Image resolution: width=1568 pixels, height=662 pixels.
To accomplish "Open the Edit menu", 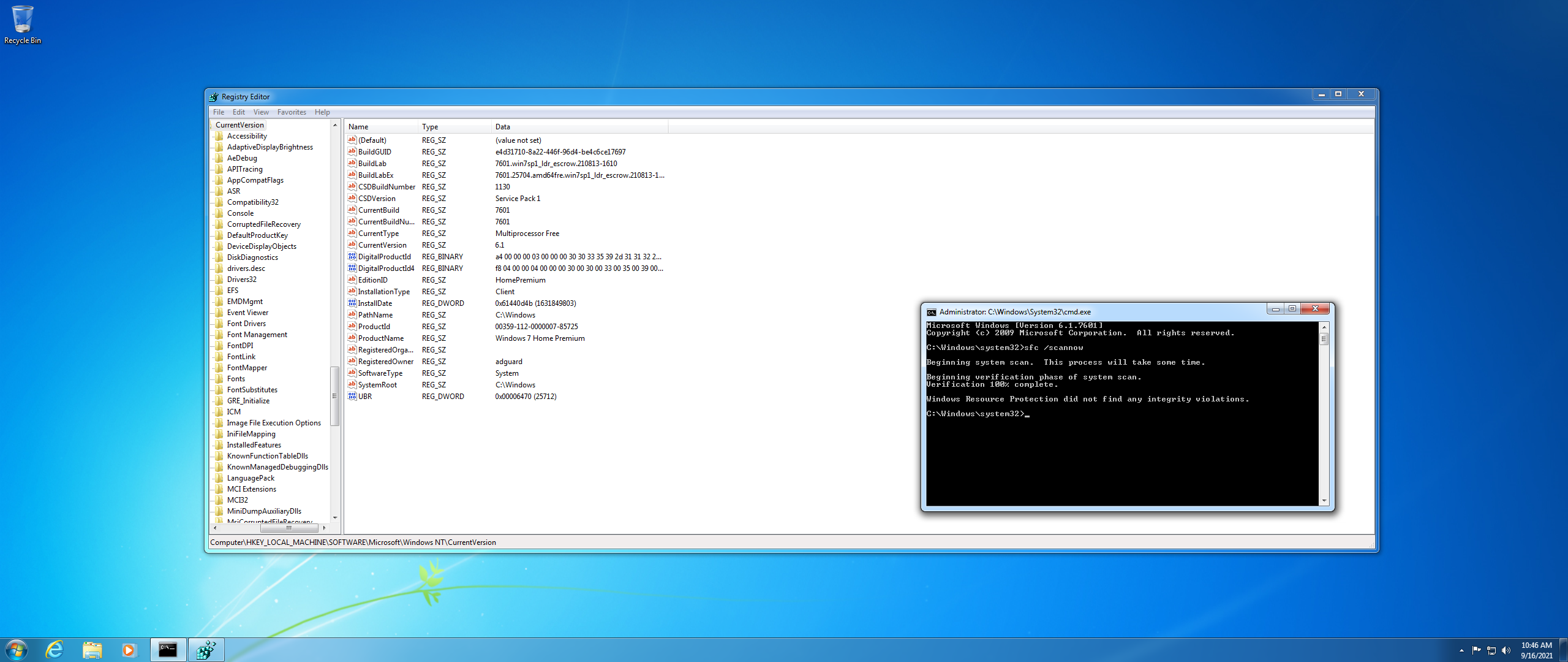I will (239, 112).
